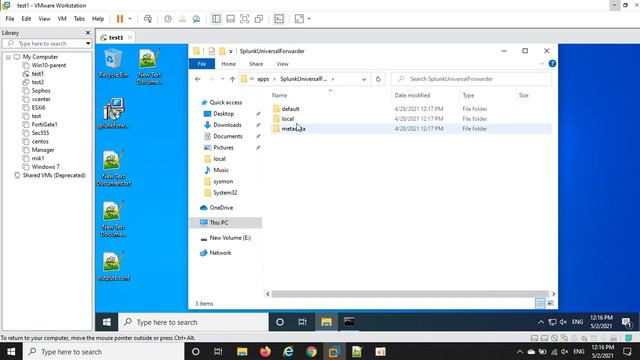640x360 pixels.
Task: Open the VMware Tabs menu
Action: 79,19
